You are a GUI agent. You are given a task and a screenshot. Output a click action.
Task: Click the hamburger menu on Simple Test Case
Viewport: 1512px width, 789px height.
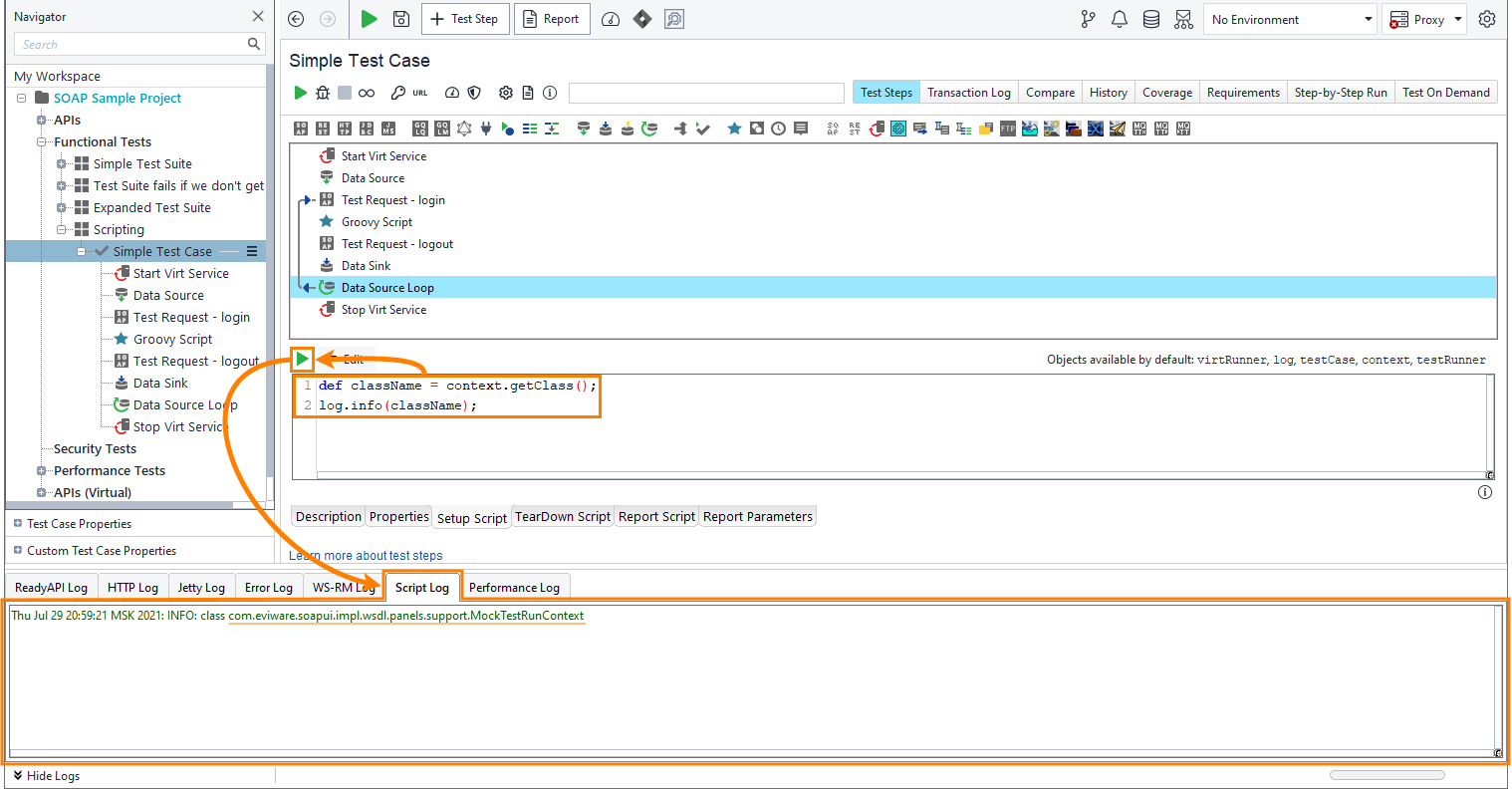252,251
